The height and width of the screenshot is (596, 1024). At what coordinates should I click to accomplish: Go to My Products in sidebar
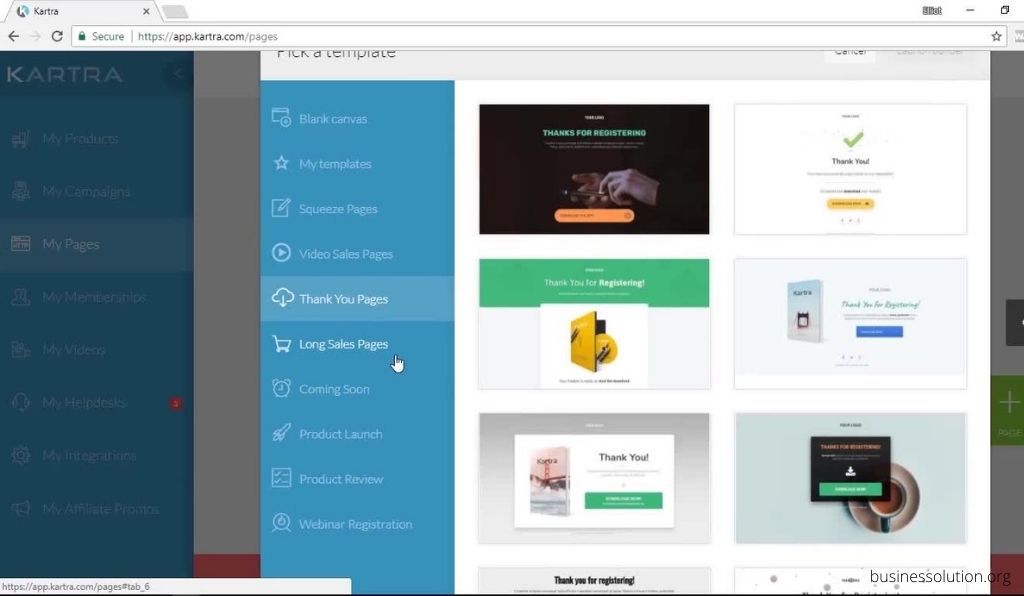[97, 138]
